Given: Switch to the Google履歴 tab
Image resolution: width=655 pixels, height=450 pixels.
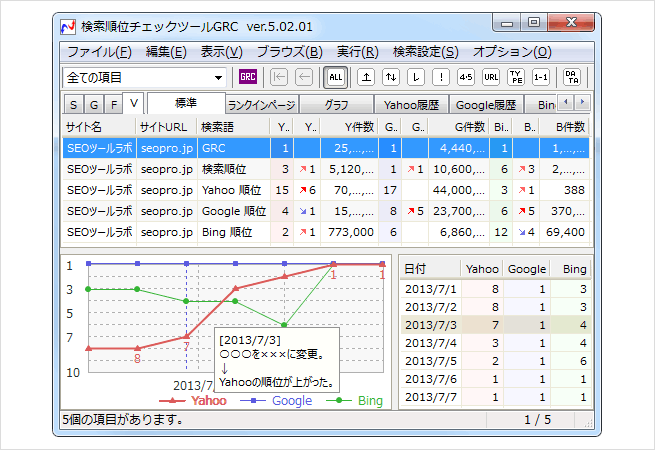Looking at the screenshot, I should click(x=486, y=105).
